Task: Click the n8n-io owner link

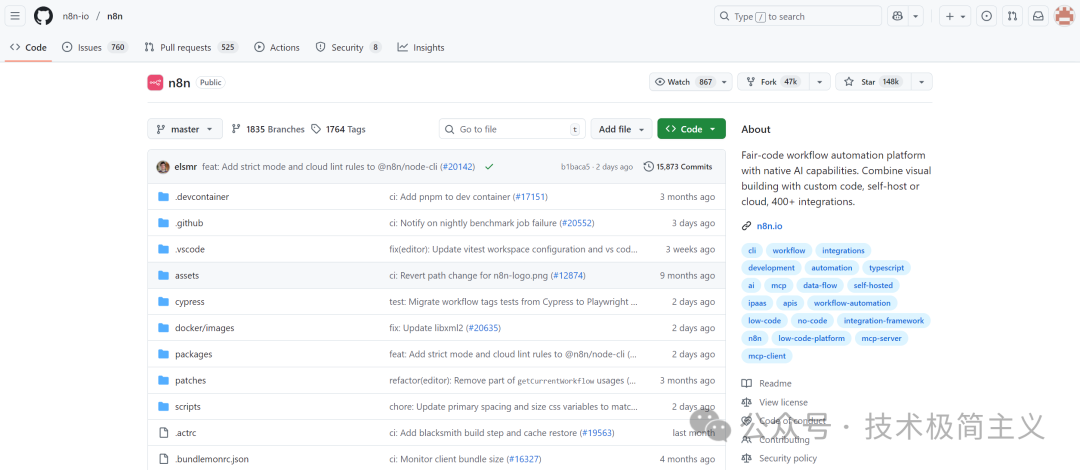Action: (76, 16)
